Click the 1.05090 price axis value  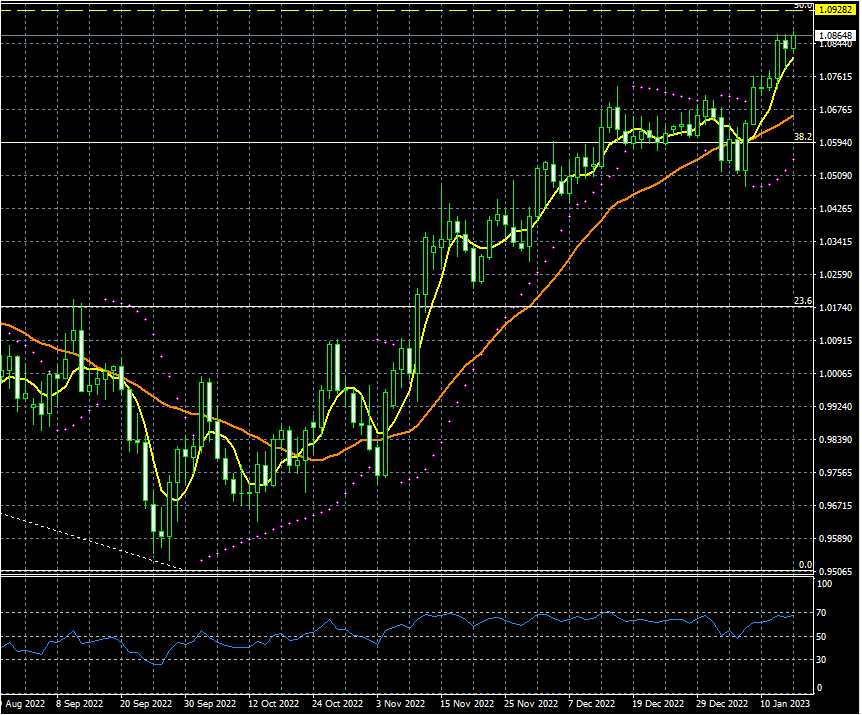coord(836,176)
